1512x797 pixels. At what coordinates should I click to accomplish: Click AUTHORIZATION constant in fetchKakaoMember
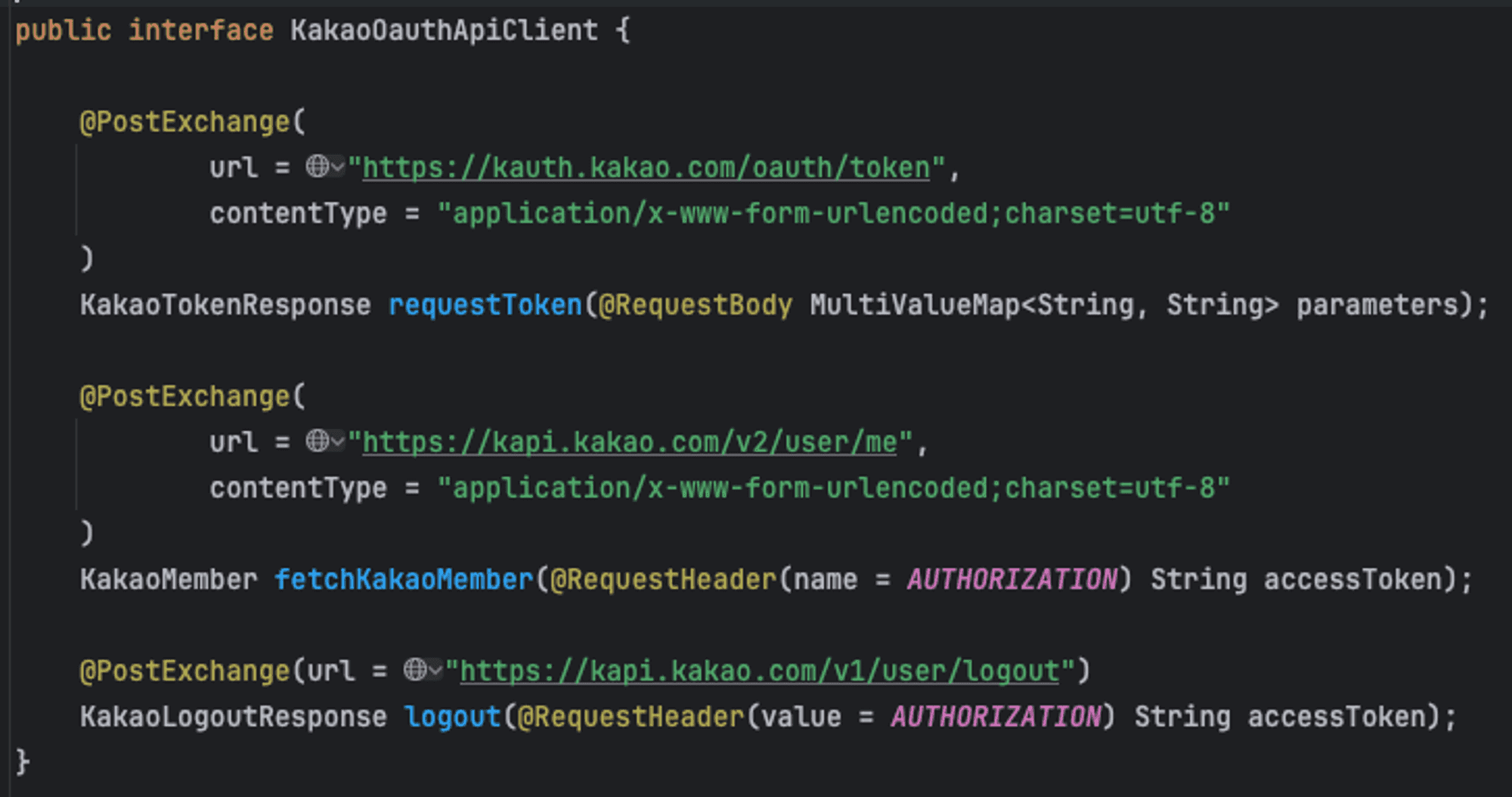click(x=1012, y=579)
